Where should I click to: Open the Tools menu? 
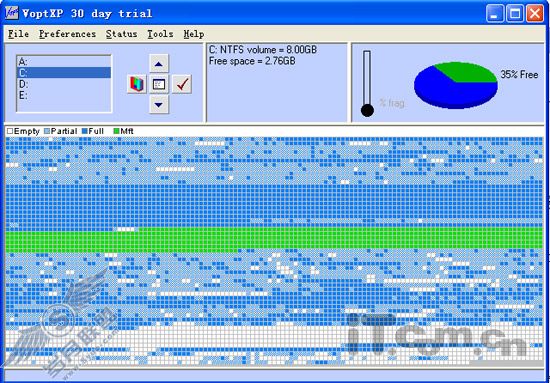(160, 34)
